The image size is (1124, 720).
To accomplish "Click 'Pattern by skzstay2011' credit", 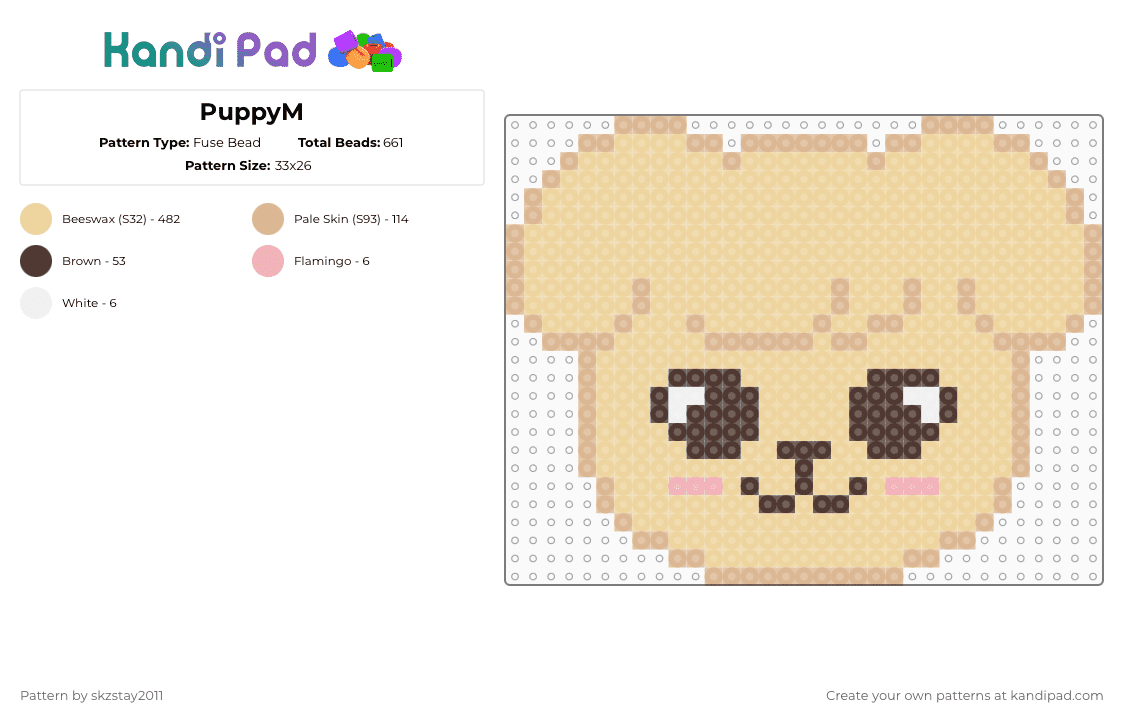I will click(92, 696).
